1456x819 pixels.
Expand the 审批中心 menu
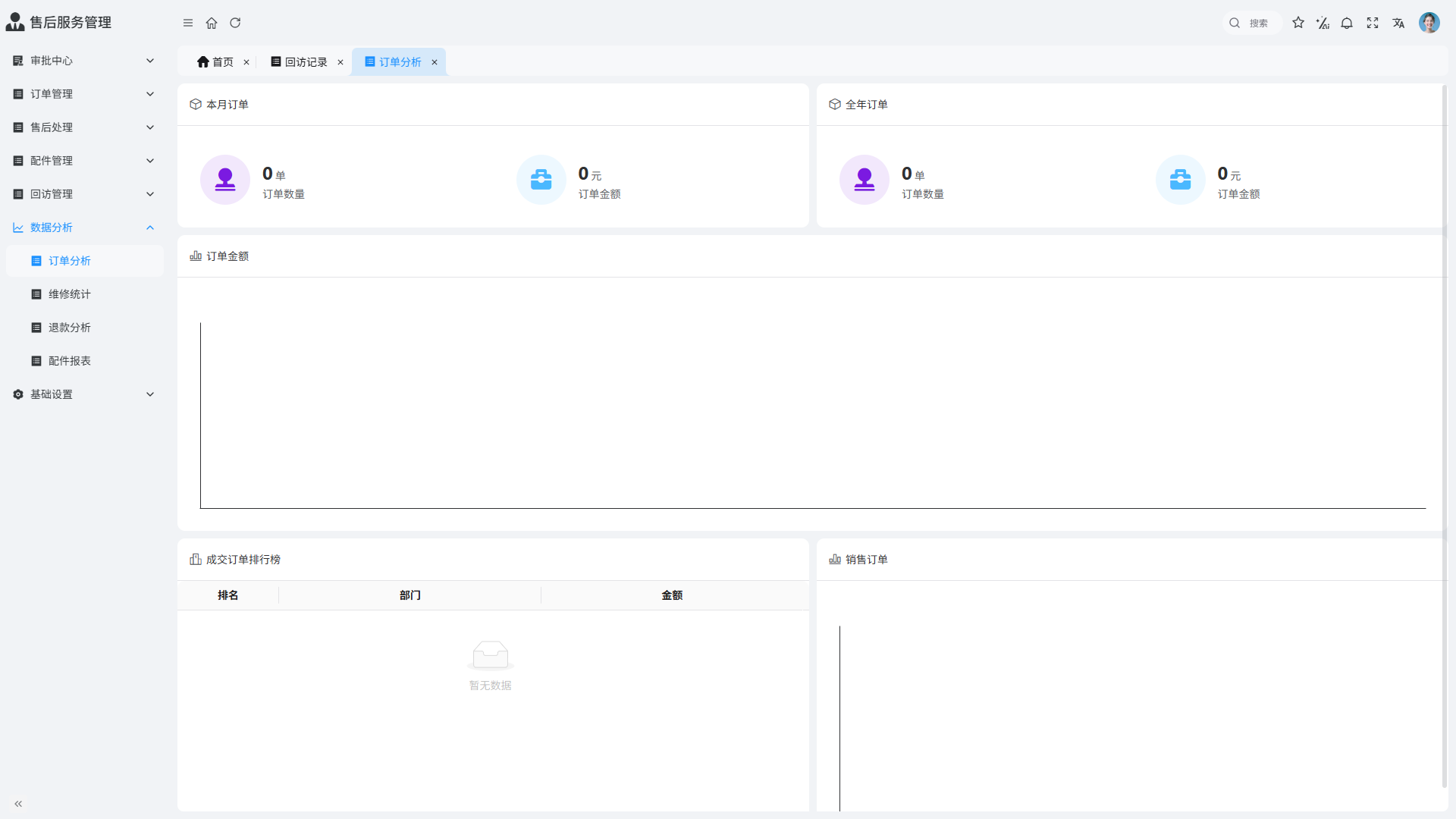[83, 61]
